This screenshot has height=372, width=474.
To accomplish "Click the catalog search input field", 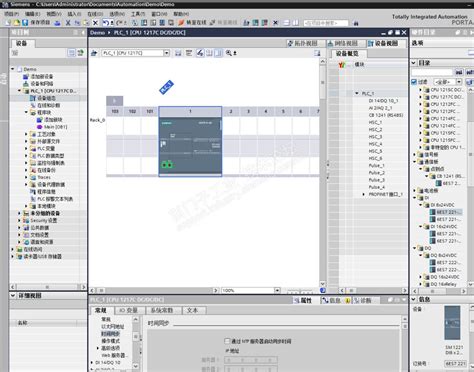I will pos(432,72).
